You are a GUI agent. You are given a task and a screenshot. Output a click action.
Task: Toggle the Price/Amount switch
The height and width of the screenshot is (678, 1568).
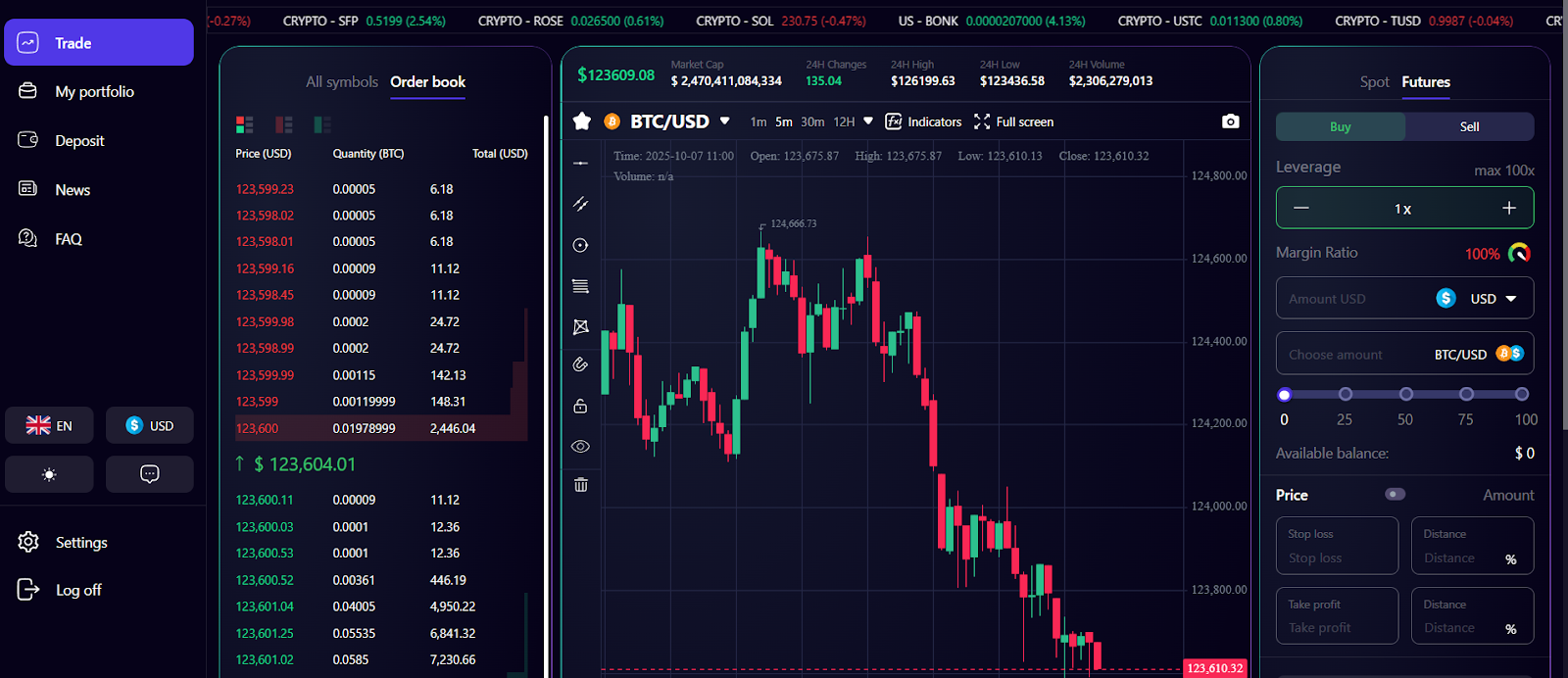1395,495
